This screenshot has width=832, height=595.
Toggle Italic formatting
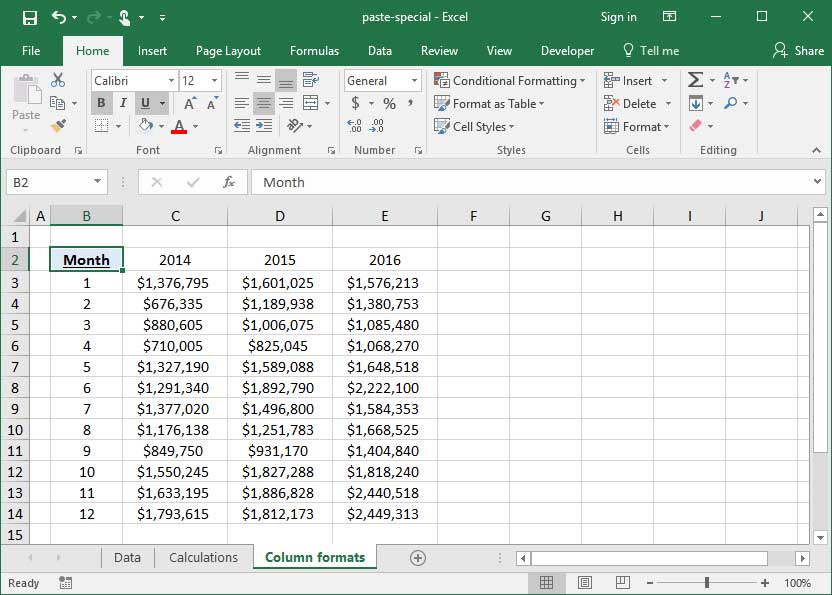pos(123,104)
